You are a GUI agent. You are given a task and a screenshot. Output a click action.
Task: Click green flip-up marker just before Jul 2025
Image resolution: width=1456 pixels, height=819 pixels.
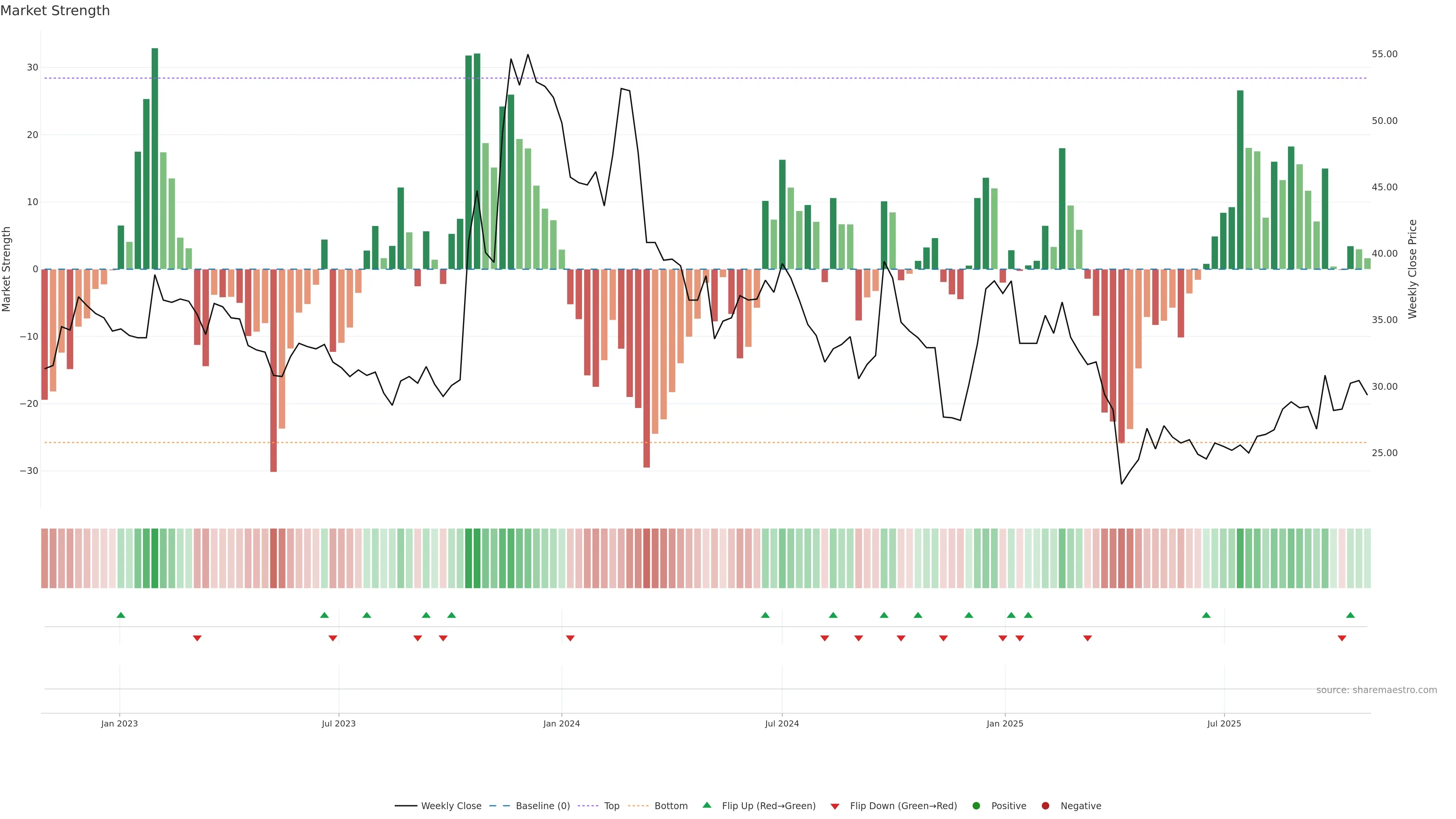[1206, 615]
